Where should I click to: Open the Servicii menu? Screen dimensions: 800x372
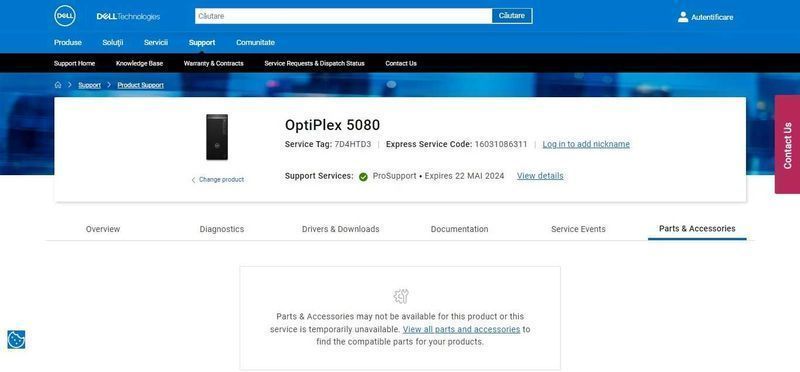coord(156,42)
